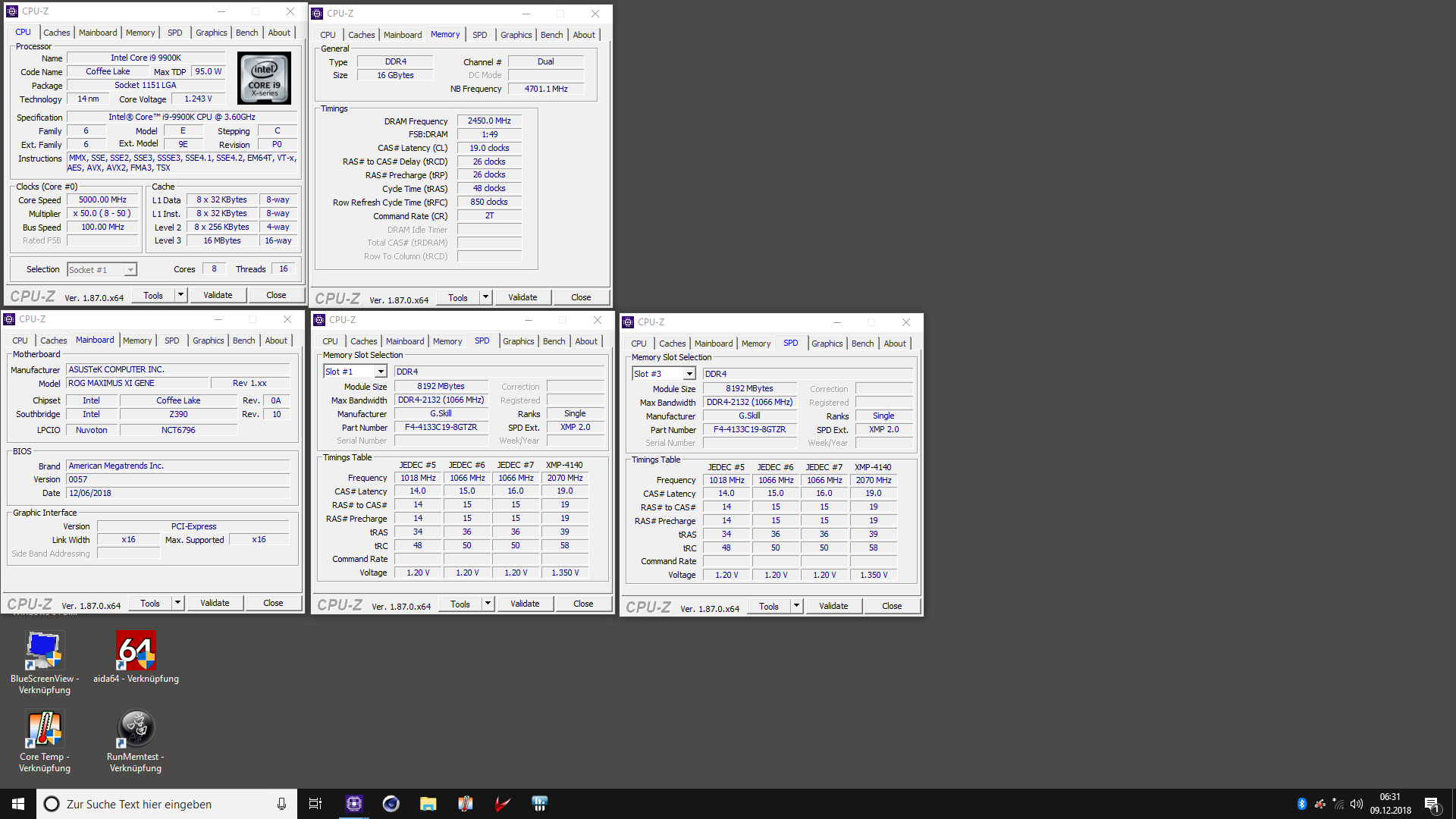Click the taskbar search box
The image size is (1456, 819).
coord(167,804)
